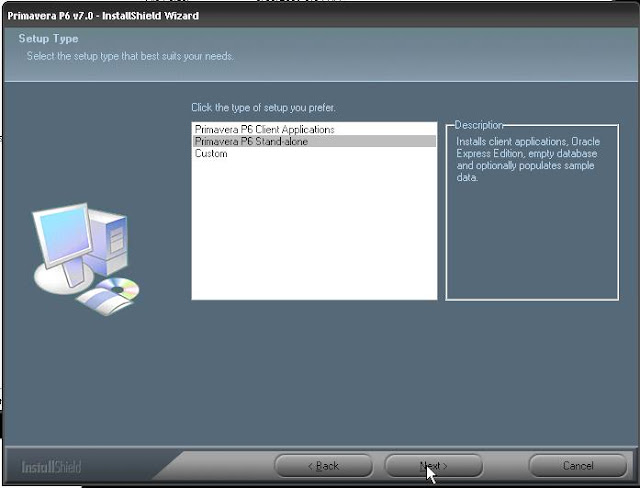Viewport: 640px width, 488px height.
Task: Proceed with the Next button
Action: point(433,466)
